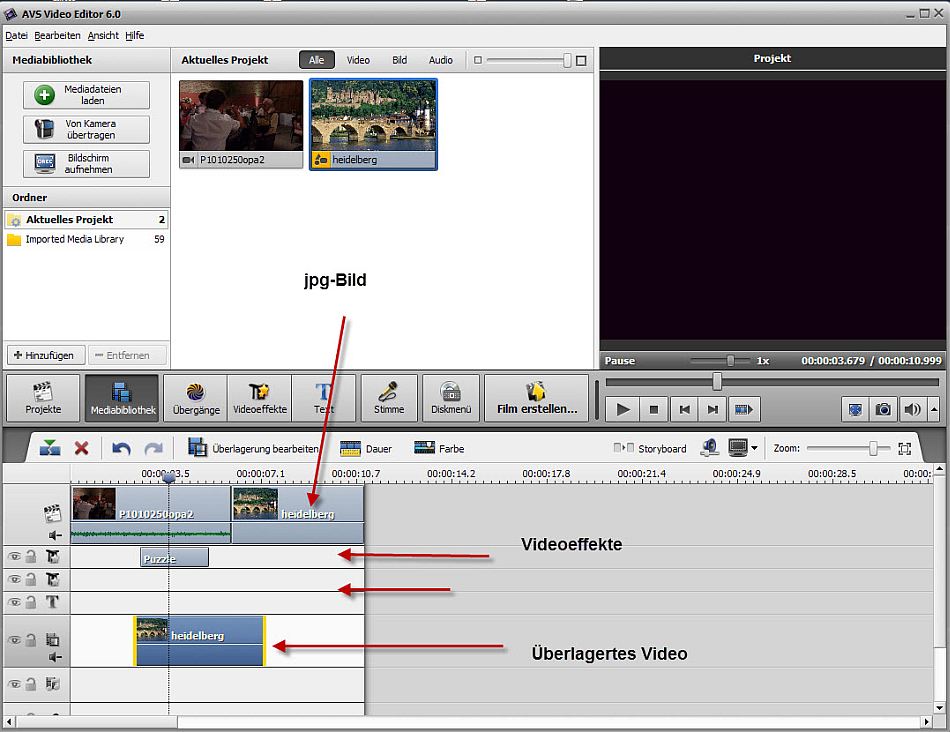Viewport: 950px width, 732px height.
Task: Open the monitor view dropdown arrow
Action: tap(754, 449)
